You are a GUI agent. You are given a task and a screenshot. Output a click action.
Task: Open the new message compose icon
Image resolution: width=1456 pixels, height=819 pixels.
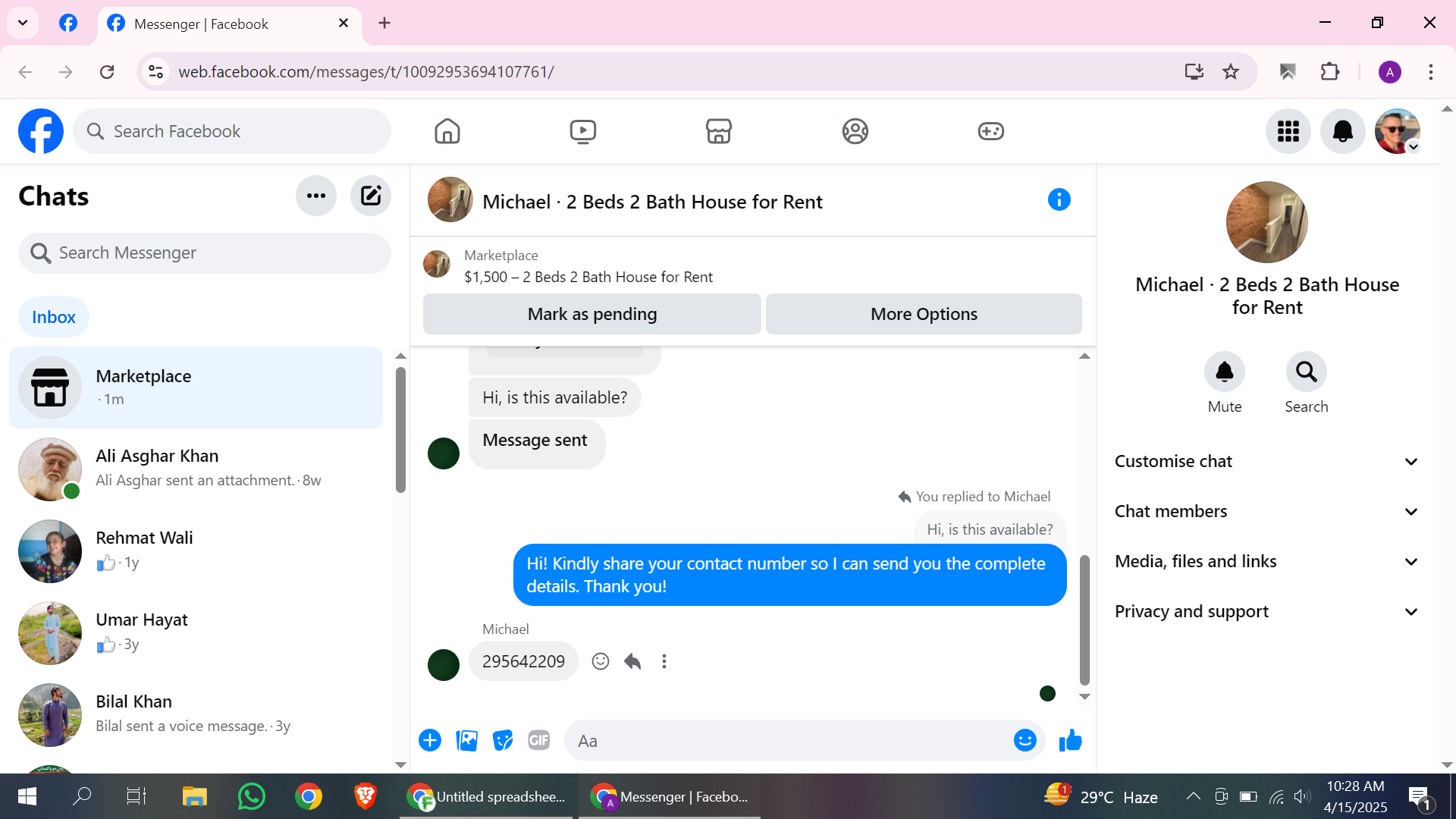(370, 196)
